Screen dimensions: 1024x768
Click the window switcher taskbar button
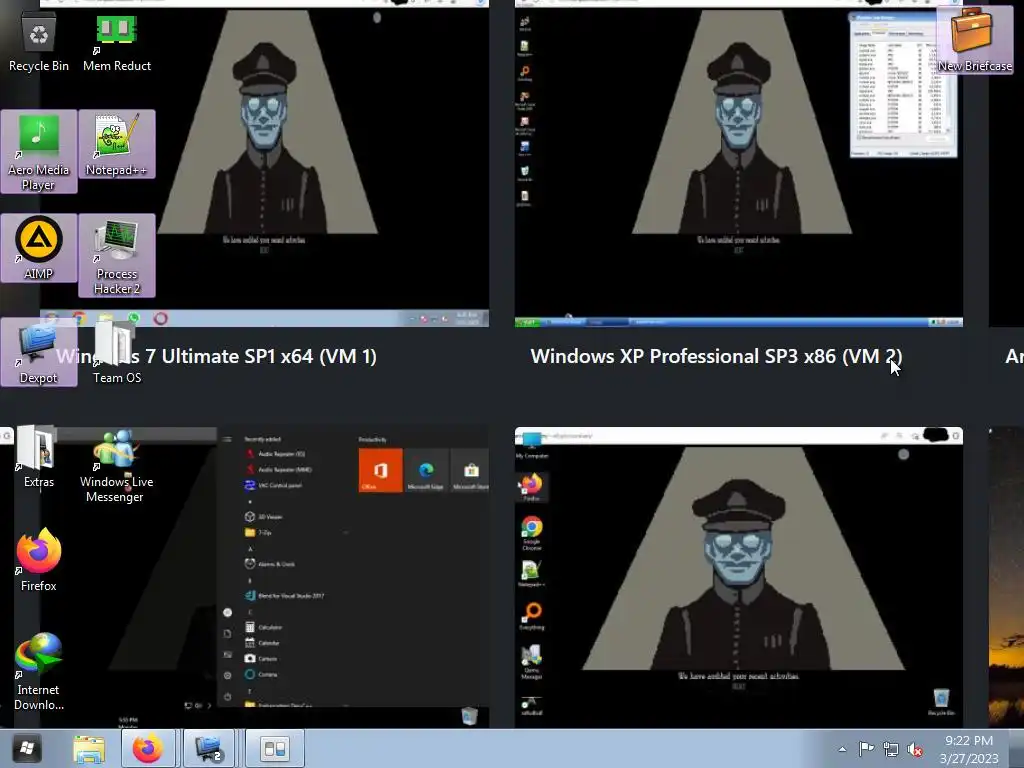click(274, 748)
